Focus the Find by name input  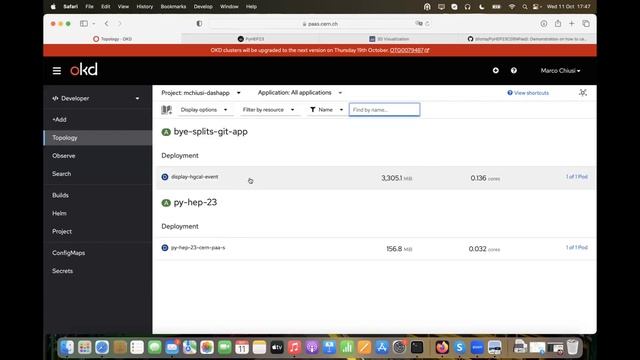[384, 110]
